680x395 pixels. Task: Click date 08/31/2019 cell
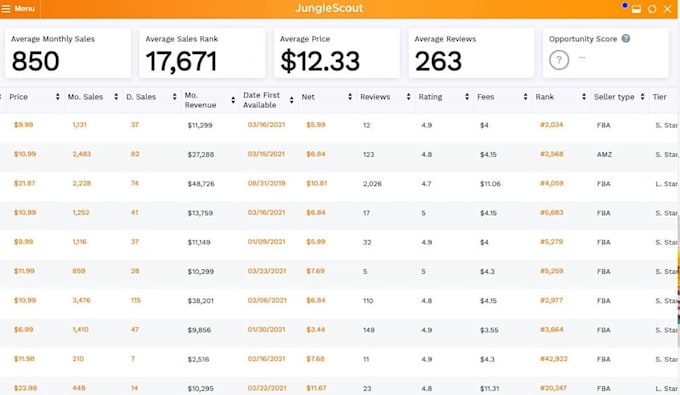pos(267,183)
